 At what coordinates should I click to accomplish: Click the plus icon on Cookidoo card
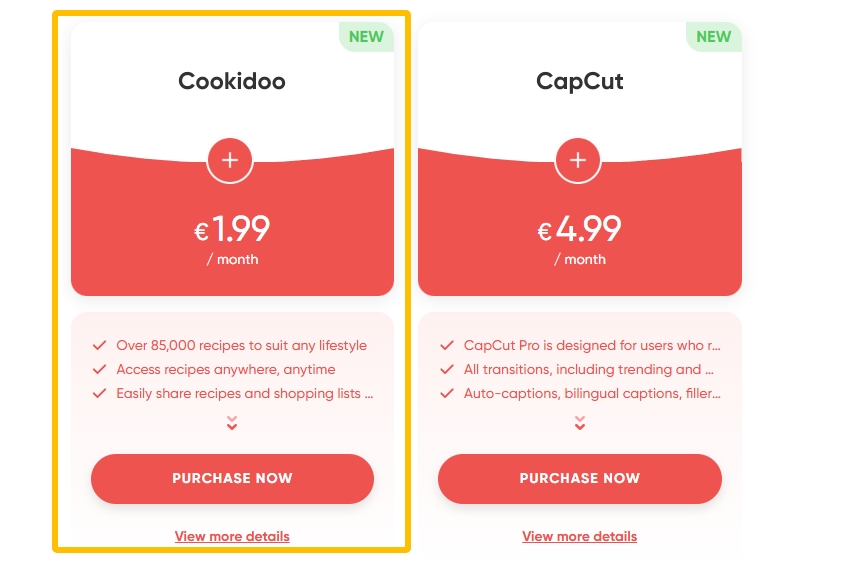pyautogui.click(x=230, y=160)
